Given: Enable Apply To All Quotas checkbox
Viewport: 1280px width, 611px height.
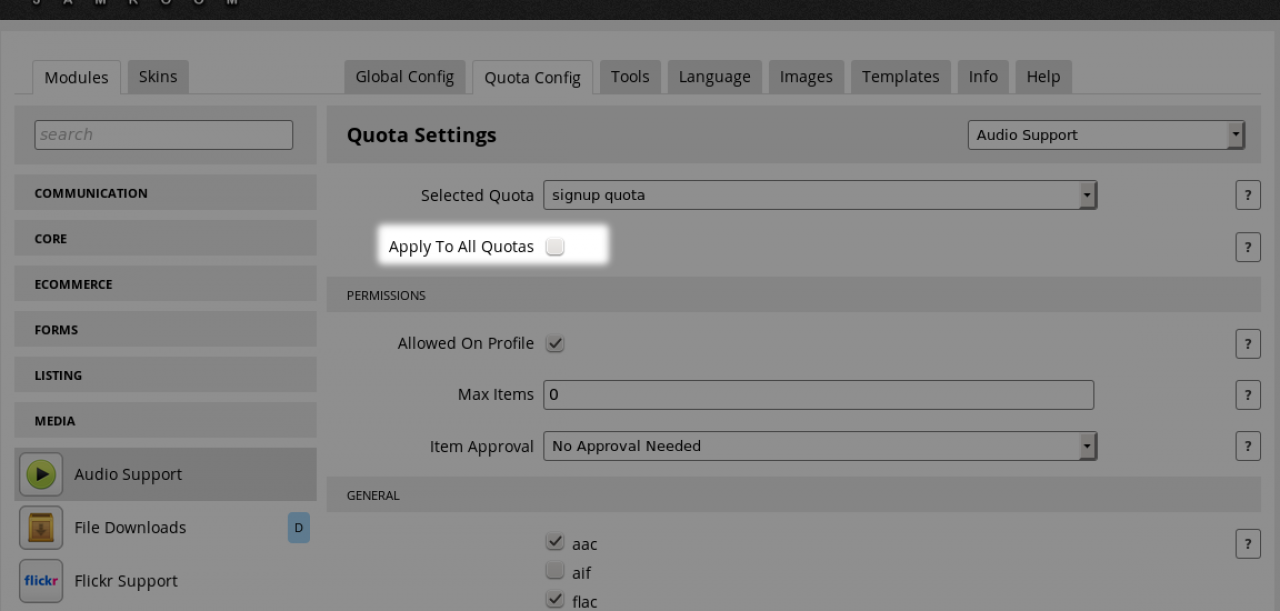Looking at the screenshot, I should pos(555,247).
